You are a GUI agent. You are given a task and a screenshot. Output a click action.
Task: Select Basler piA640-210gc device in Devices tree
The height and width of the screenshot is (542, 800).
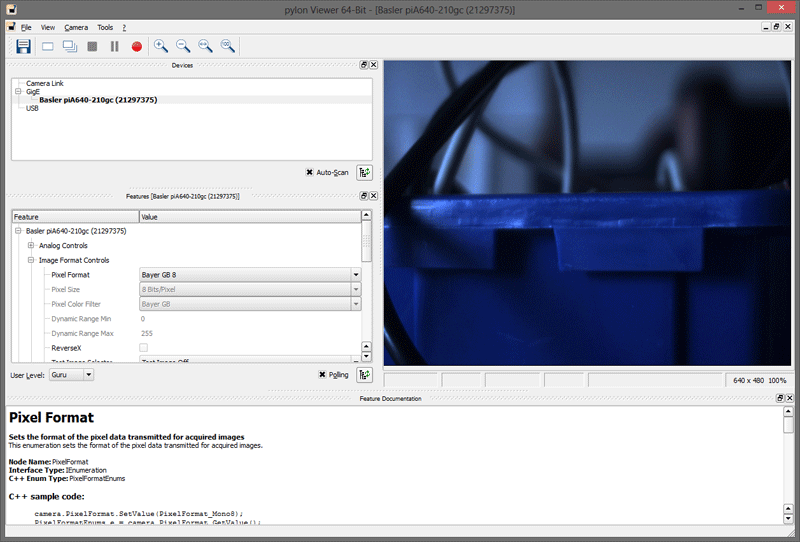click(98, 100)
